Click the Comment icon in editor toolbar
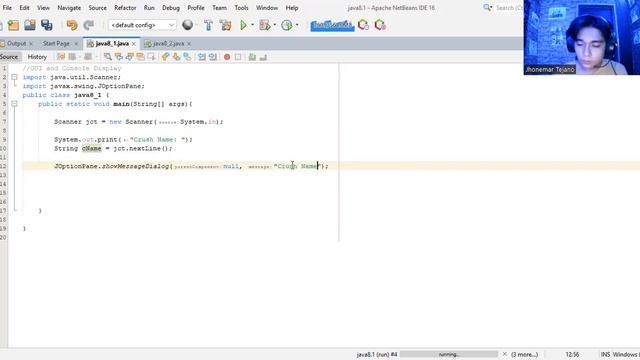640x360 pixels. click(x=252, y=57)
